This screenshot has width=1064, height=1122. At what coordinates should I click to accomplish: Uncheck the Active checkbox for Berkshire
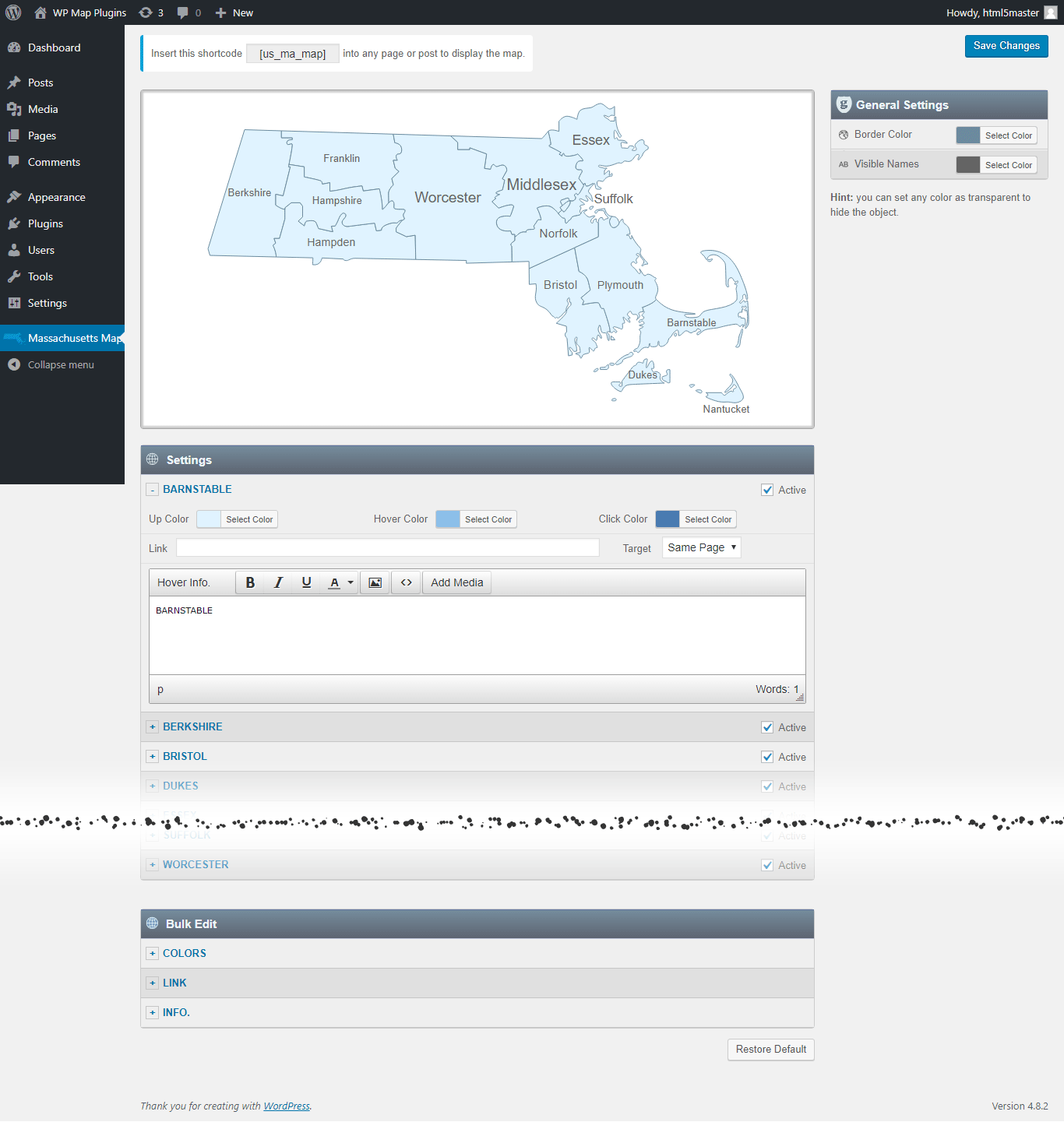tap(767, 727)
